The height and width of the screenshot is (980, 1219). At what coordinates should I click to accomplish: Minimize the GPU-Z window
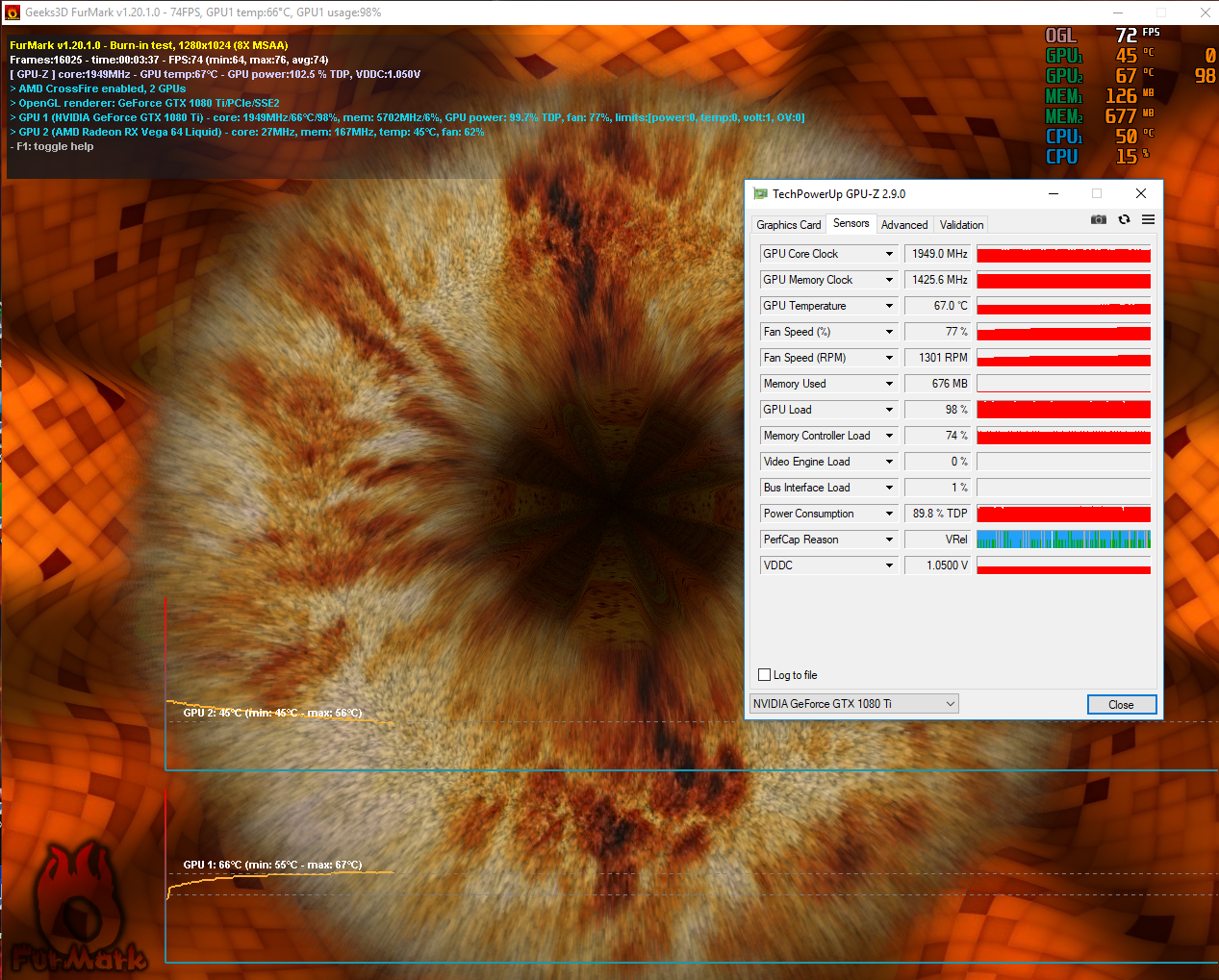pos(1054,193)
